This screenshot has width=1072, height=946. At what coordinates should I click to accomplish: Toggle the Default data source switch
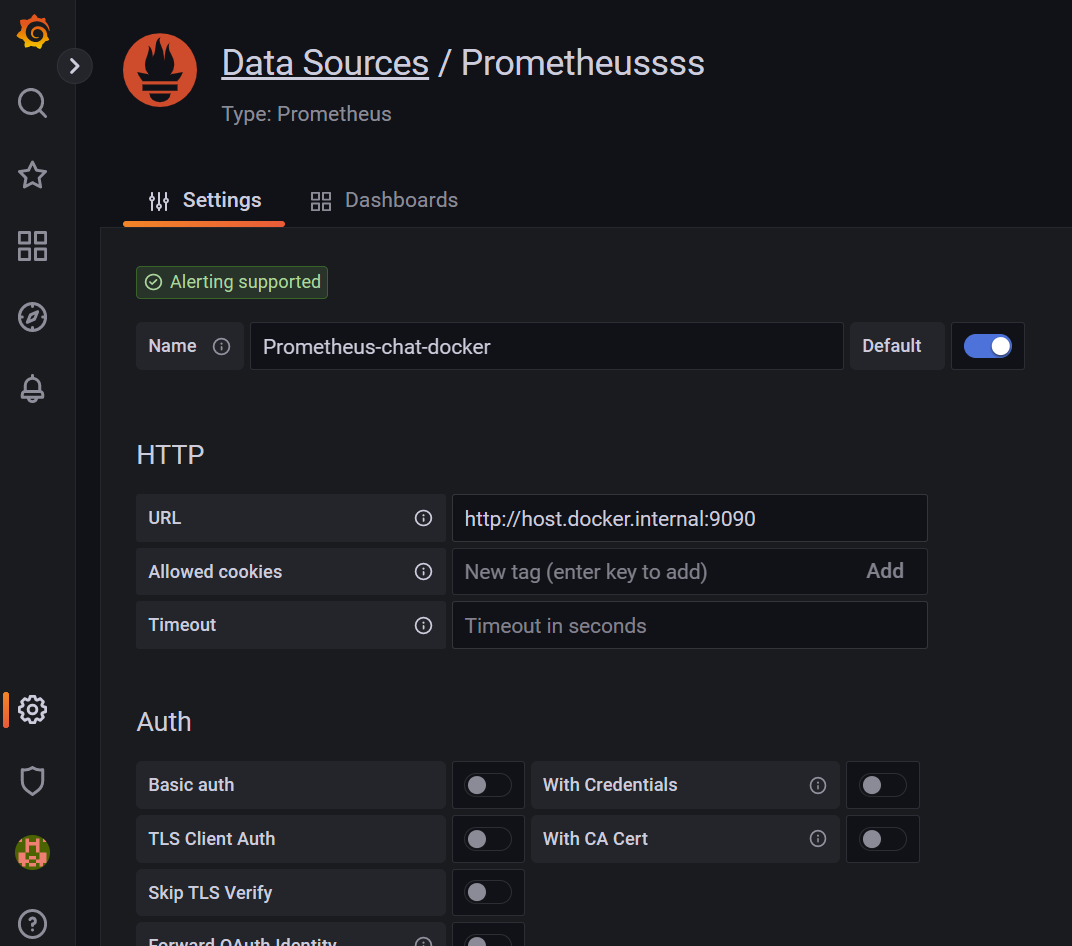[988, 346]
